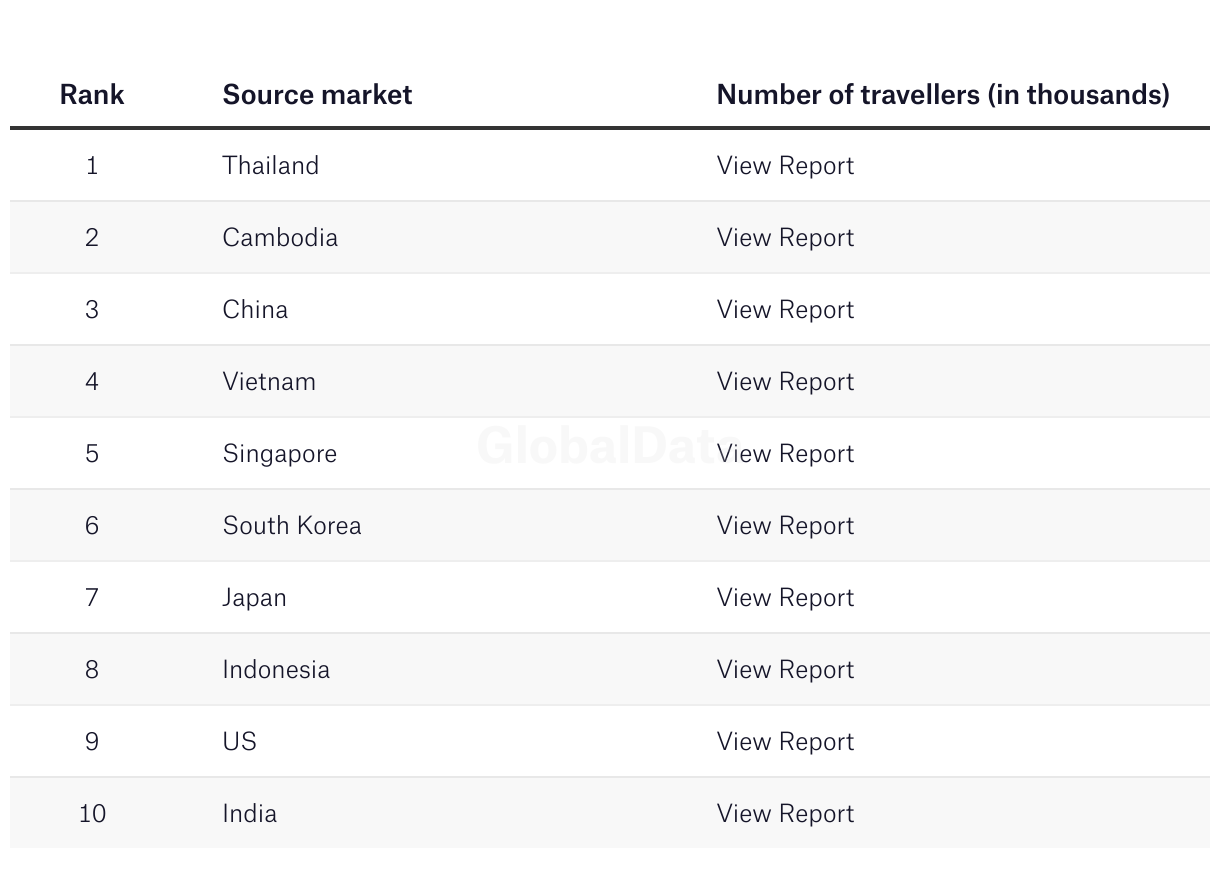Open View Report link for Cambodia

(785, 237)
